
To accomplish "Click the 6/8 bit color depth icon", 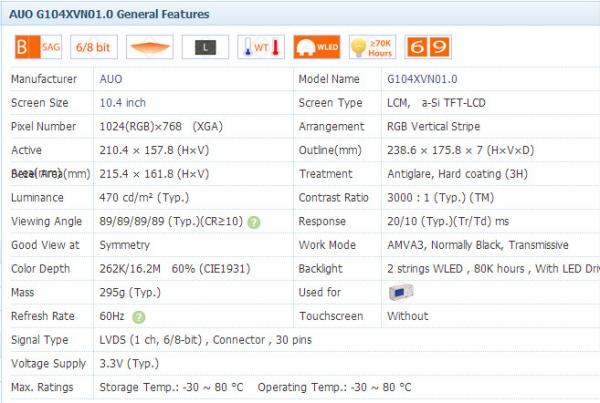I will coord(94,47).
